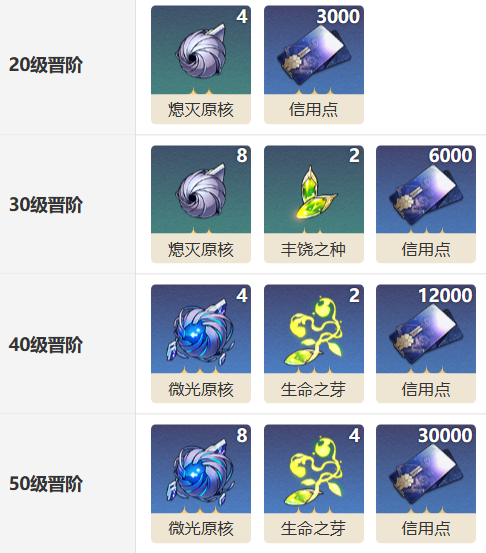Click 信用点 card showing 6000
Viewport: 486px width, 553px height.
(x=426, y=204)
